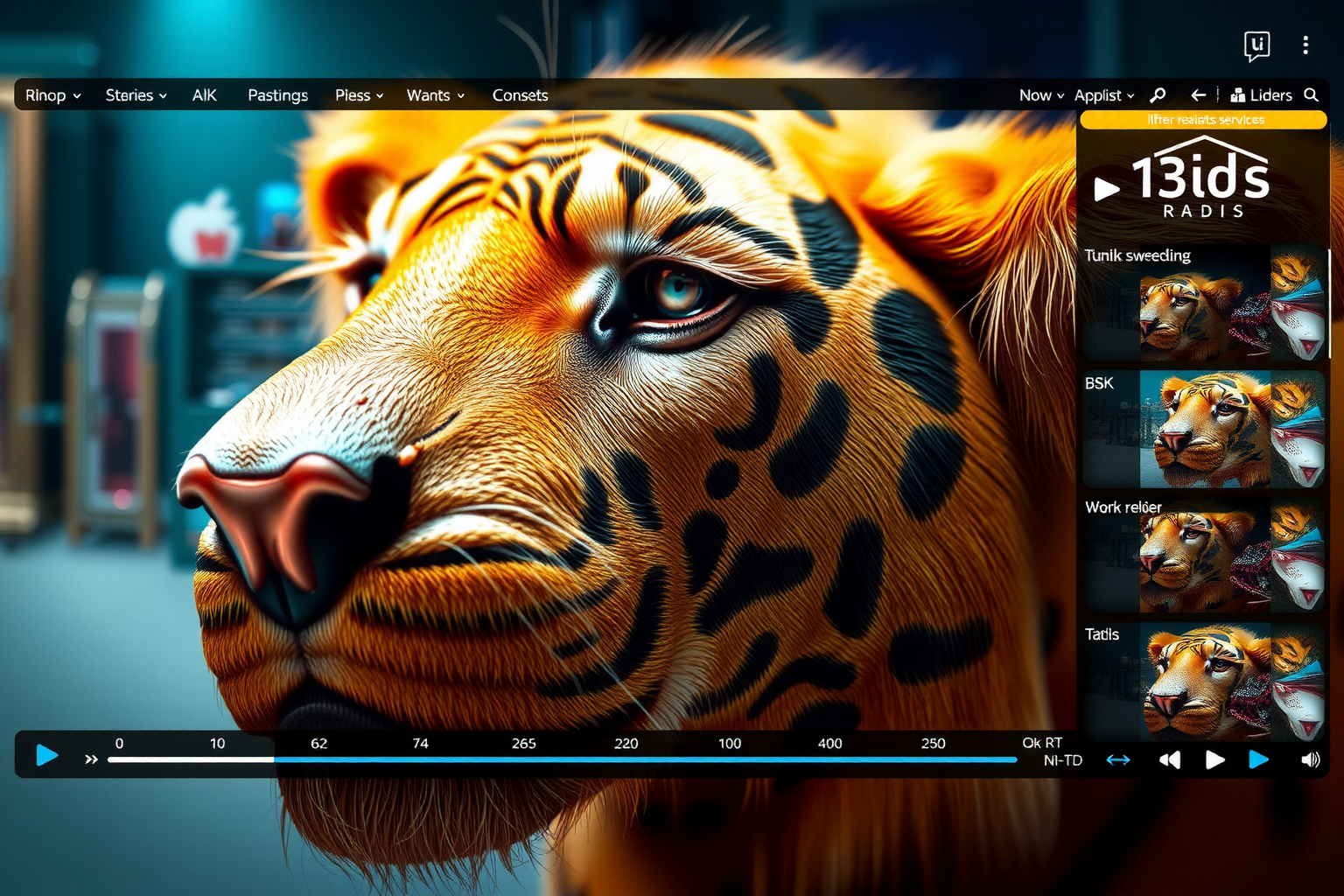Screen dimensions: 1344x896
Task: Toggle the blue double-arrow loop icon
Action: tap(1118, 759)
